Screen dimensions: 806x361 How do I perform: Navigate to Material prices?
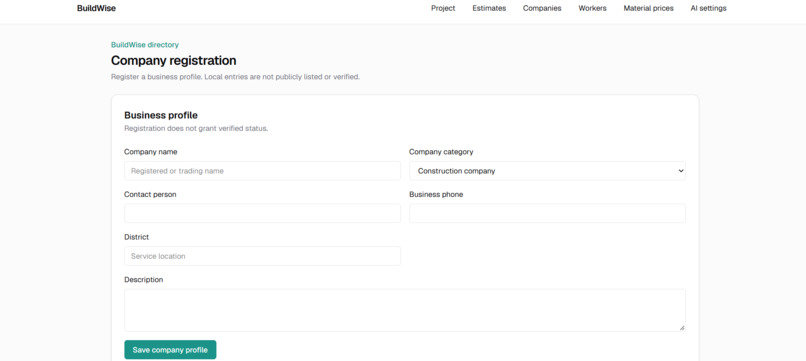648,8
